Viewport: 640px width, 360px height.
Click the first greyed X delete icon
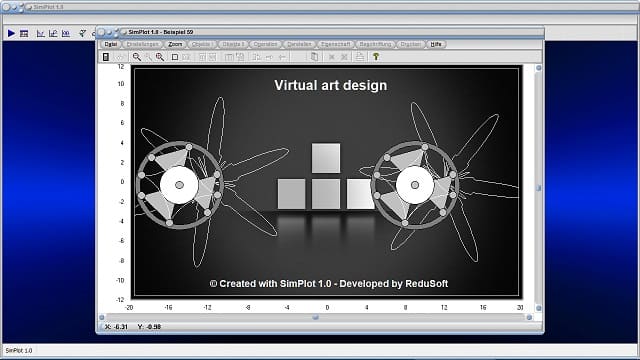tap(332, 57)
